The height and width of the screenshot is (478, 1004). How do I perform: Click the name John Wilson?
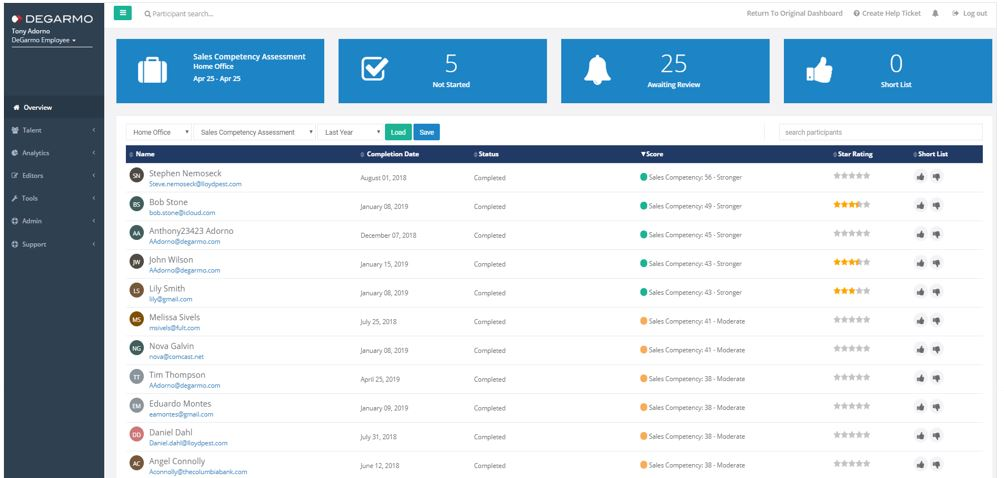(x=171, y=260)
